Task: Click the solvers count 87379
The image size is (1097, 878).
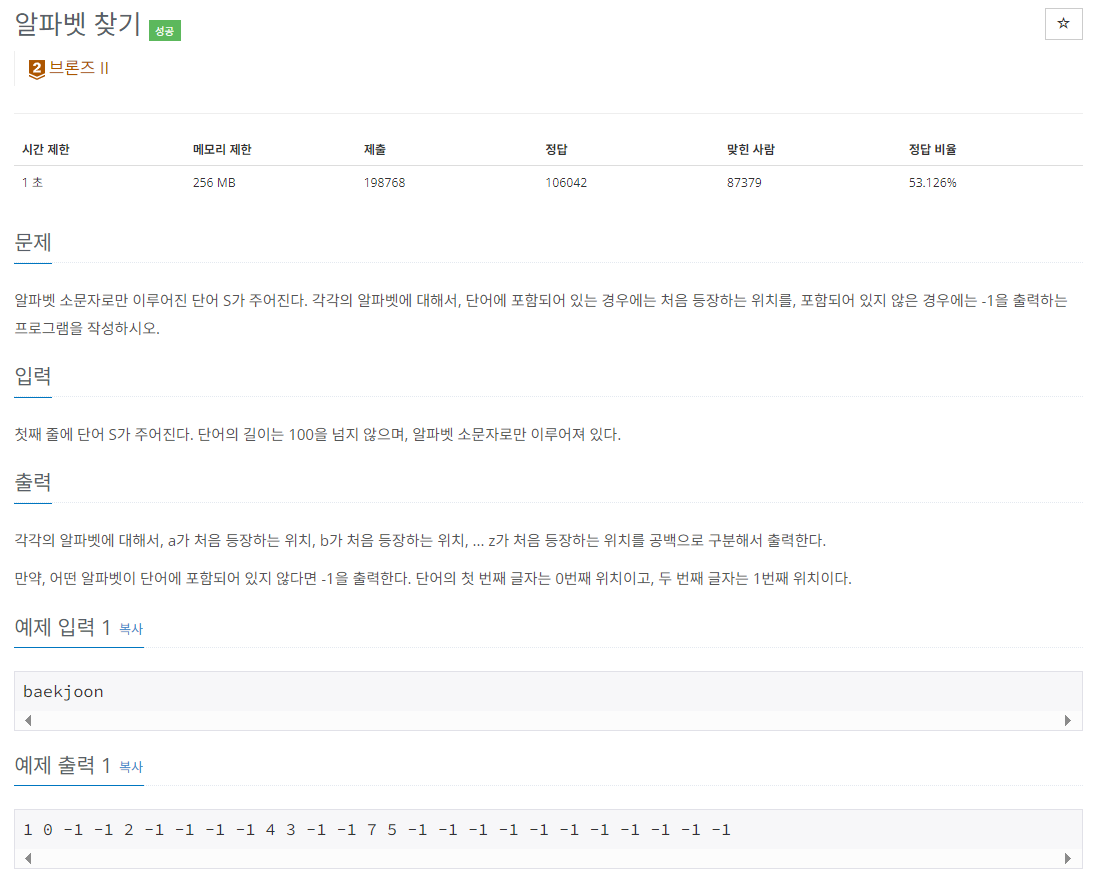Action: [x=744, y=183]
